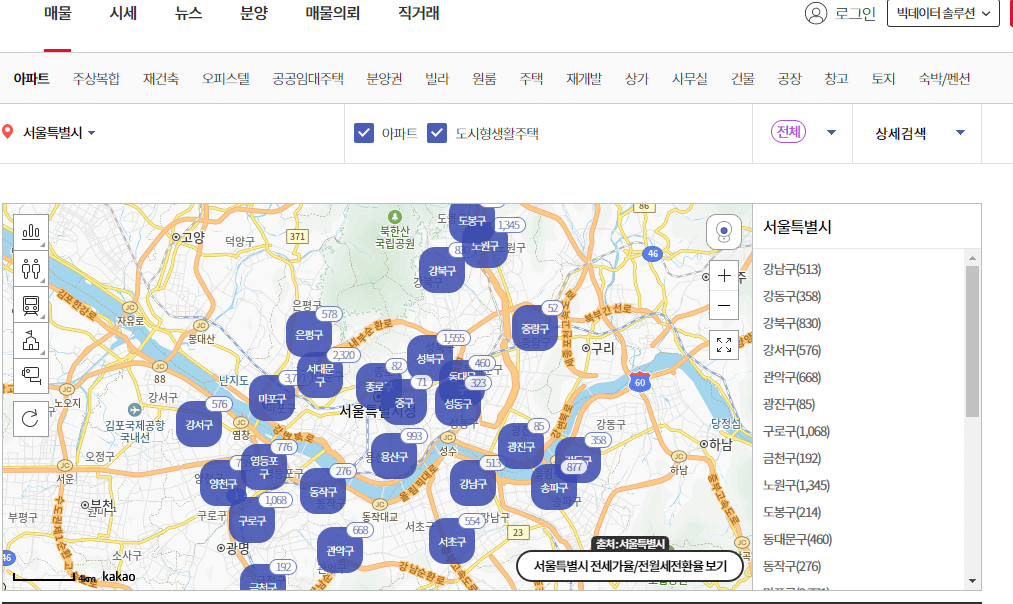Select the 용산구 map marker
This screenshot has width=1013, height=604.
point(393,456)
